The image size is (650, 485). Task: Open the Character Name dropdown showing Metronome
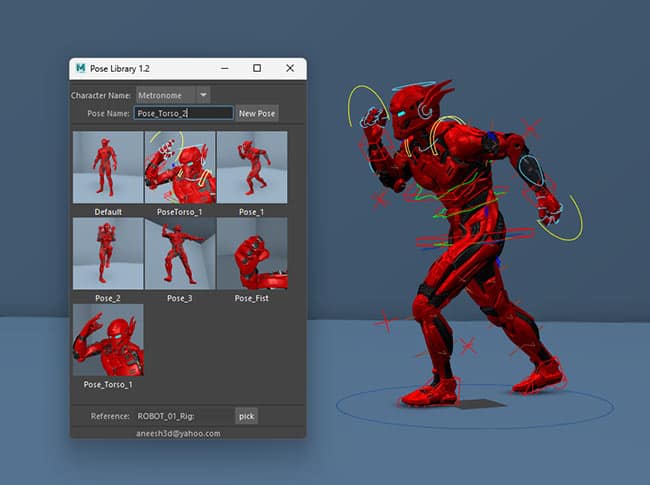[172, 95]
